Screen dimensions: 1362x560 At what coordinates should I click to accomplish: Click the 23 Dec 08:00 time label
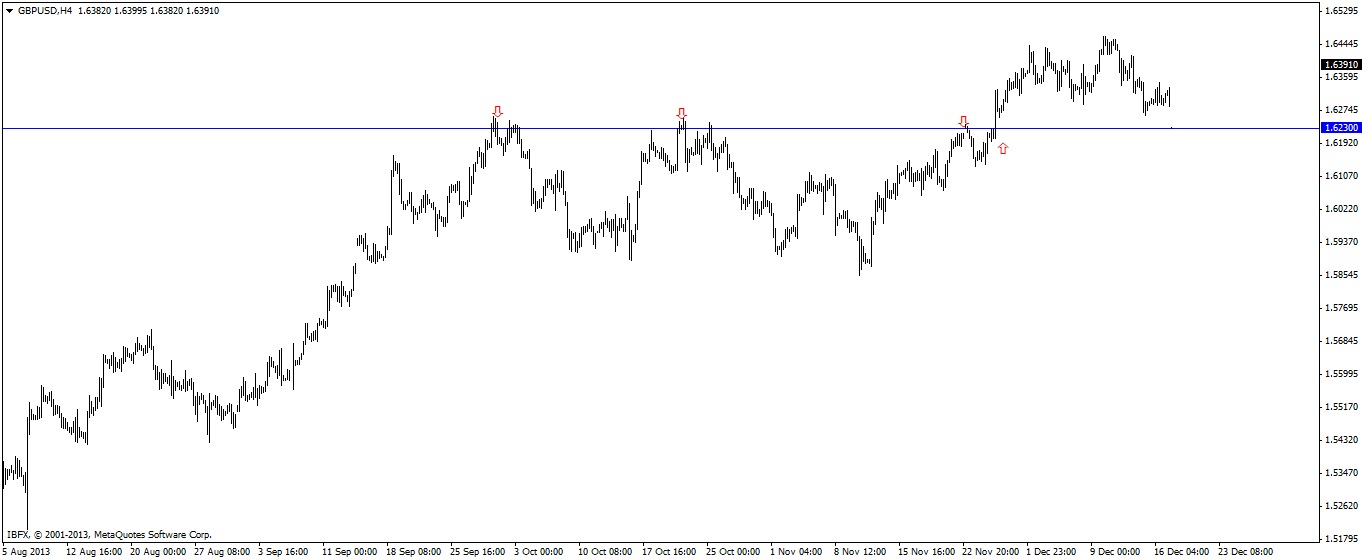pos(1245,552)
